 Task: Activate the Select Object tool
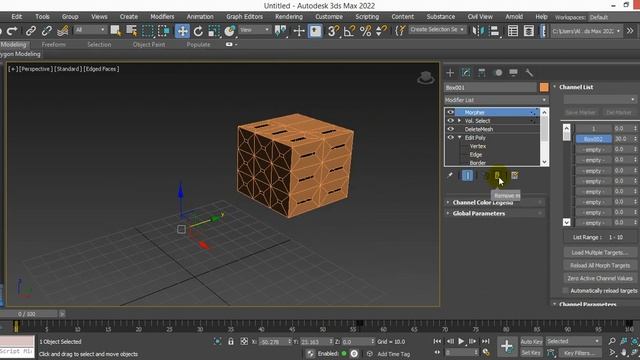(116, 31)
